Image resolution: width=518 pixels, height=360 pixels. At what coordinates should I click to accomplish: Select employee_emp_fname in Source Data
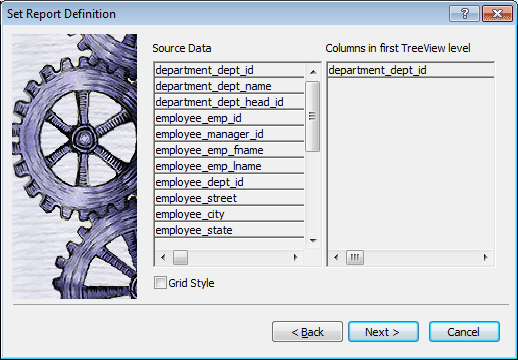[x=229, y=150]
